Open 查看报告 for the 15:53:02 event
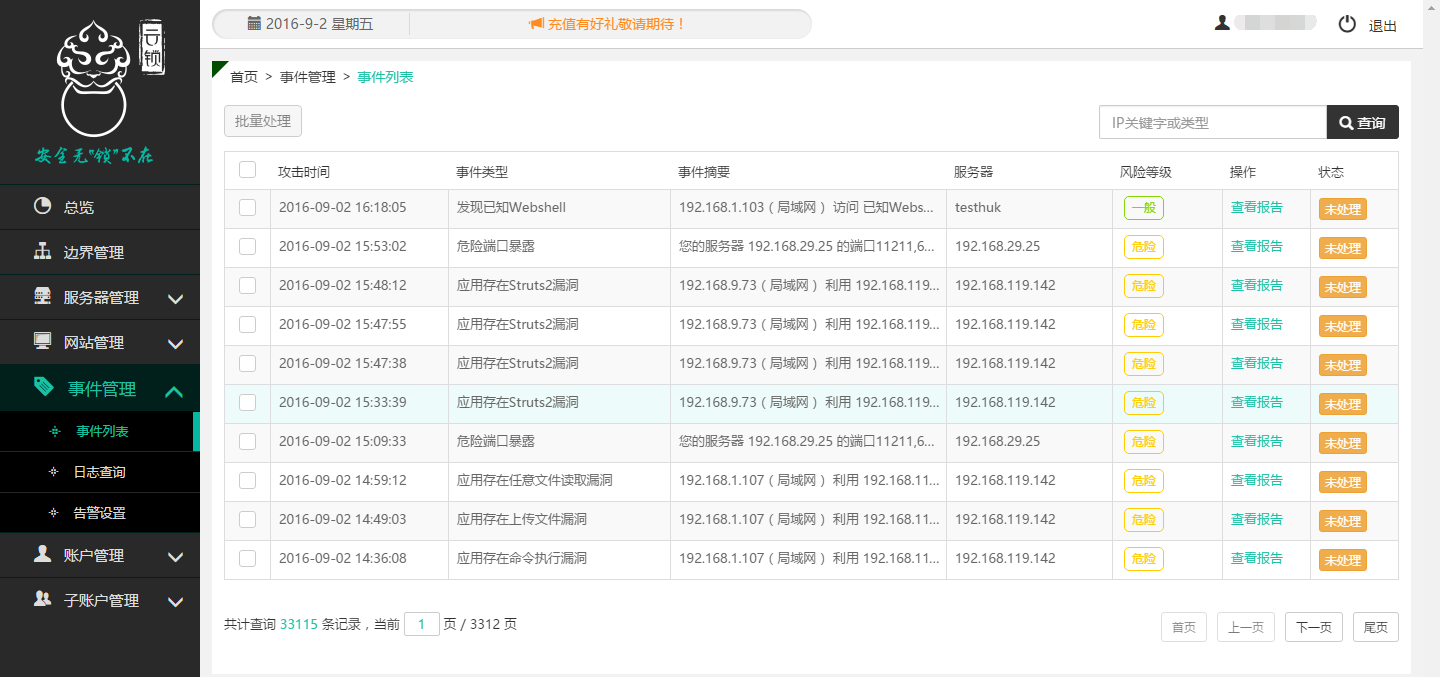This screenshot has height=677, width=1440. pyautogui.click(x=1256, y=246)
